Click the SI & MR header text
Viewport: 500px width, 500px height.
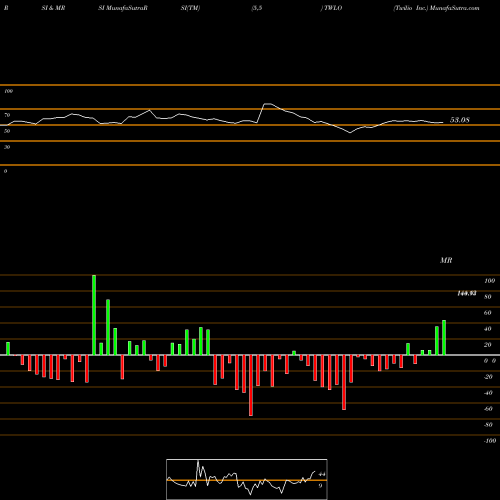[x=53, y=8]
